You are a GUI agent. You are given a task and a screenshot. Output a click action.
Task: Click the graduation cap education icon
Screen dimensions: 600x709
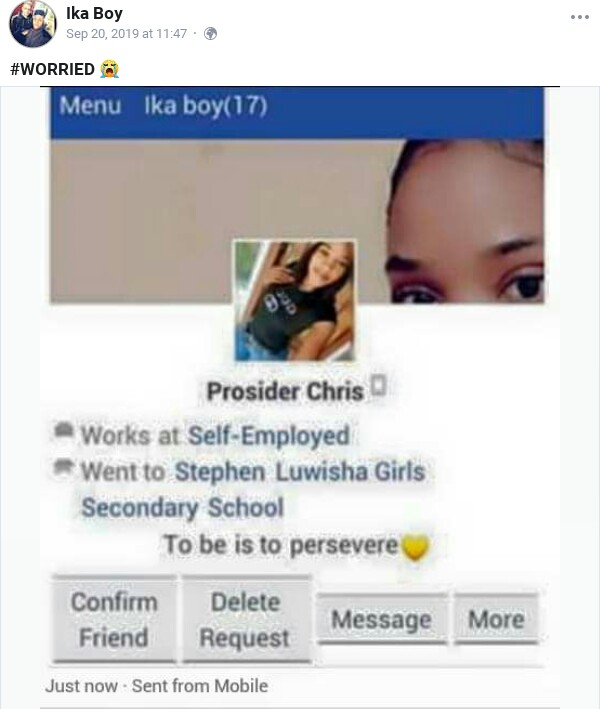point(63,467)
